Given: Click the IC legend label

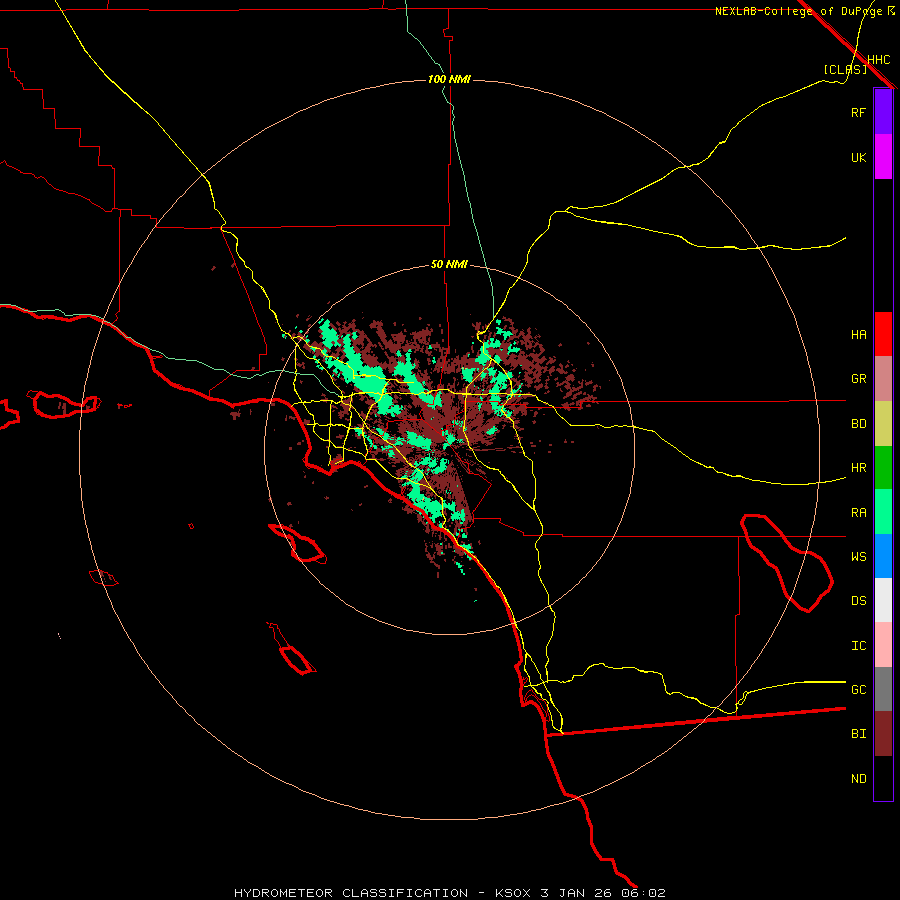Looking at the screenshot, I should 858,646.
